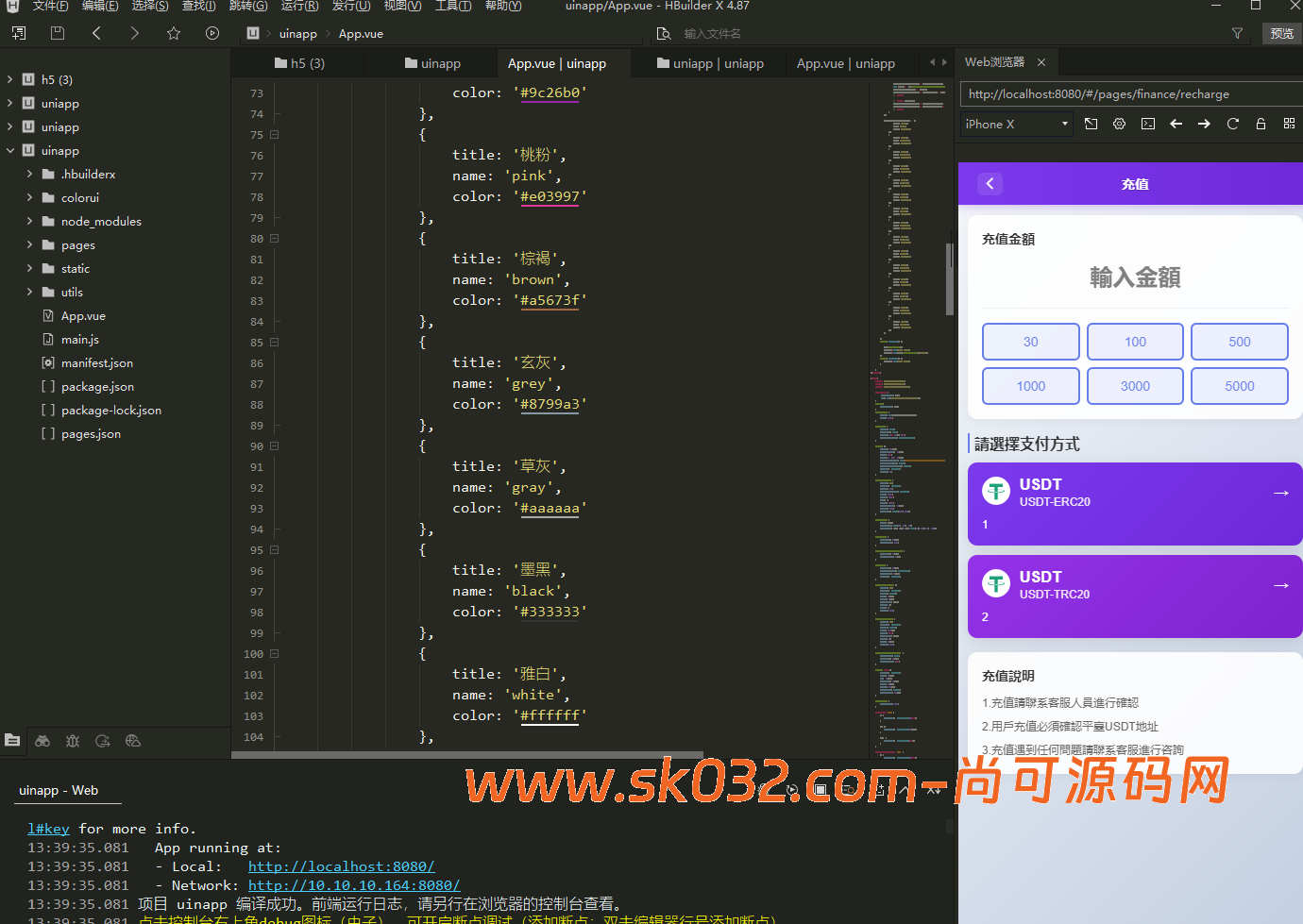Open the binoculars search panel icon

coord(42,741)
